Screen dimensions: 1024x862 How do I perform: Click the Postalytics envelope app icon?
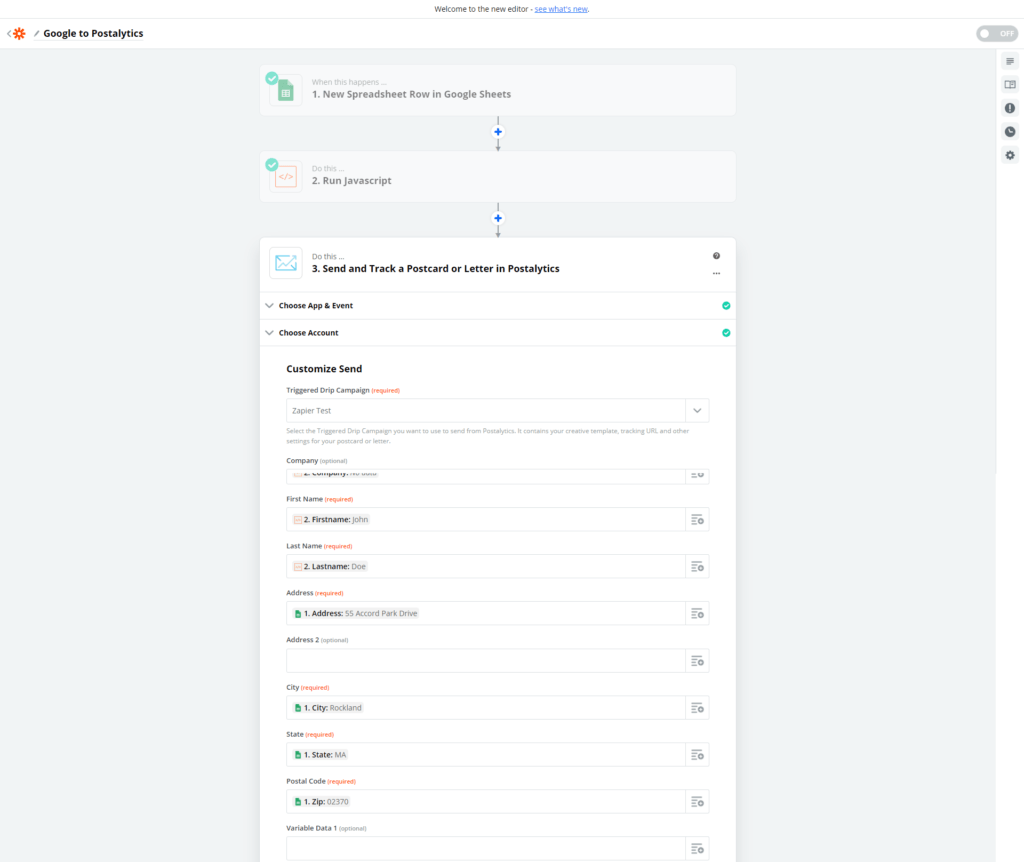pyautogui.click(x=285, y=263)
